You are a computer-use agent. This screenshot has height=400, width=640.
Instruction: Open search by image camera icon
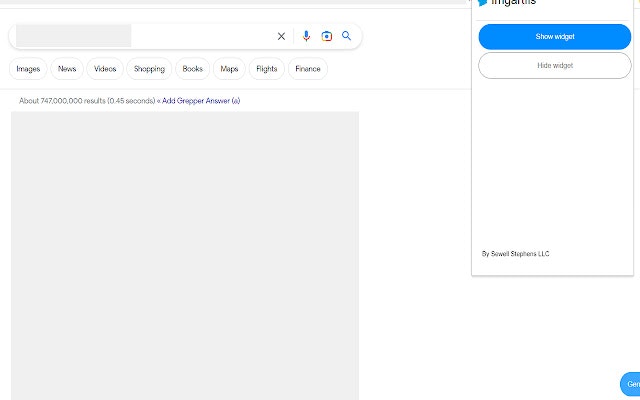pos(327,36)
